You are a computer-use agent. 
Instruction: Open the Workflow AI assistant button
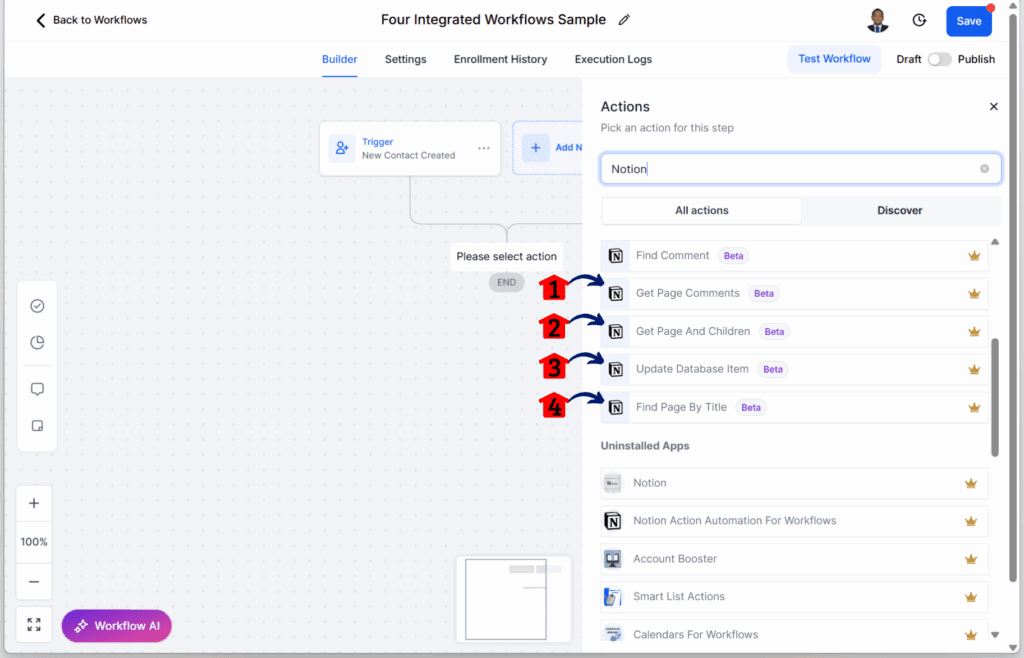(116, 625)
